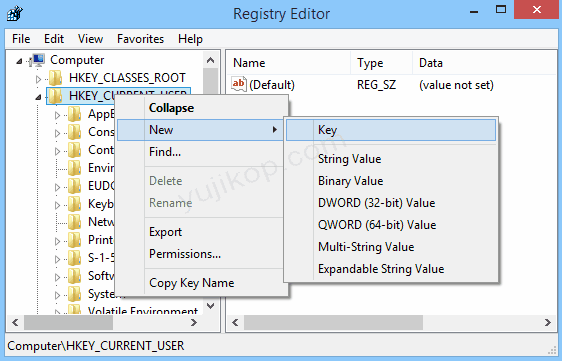Select New in the context menu
The width and height of the screenshot is (562, 361).
click(200, 130)
